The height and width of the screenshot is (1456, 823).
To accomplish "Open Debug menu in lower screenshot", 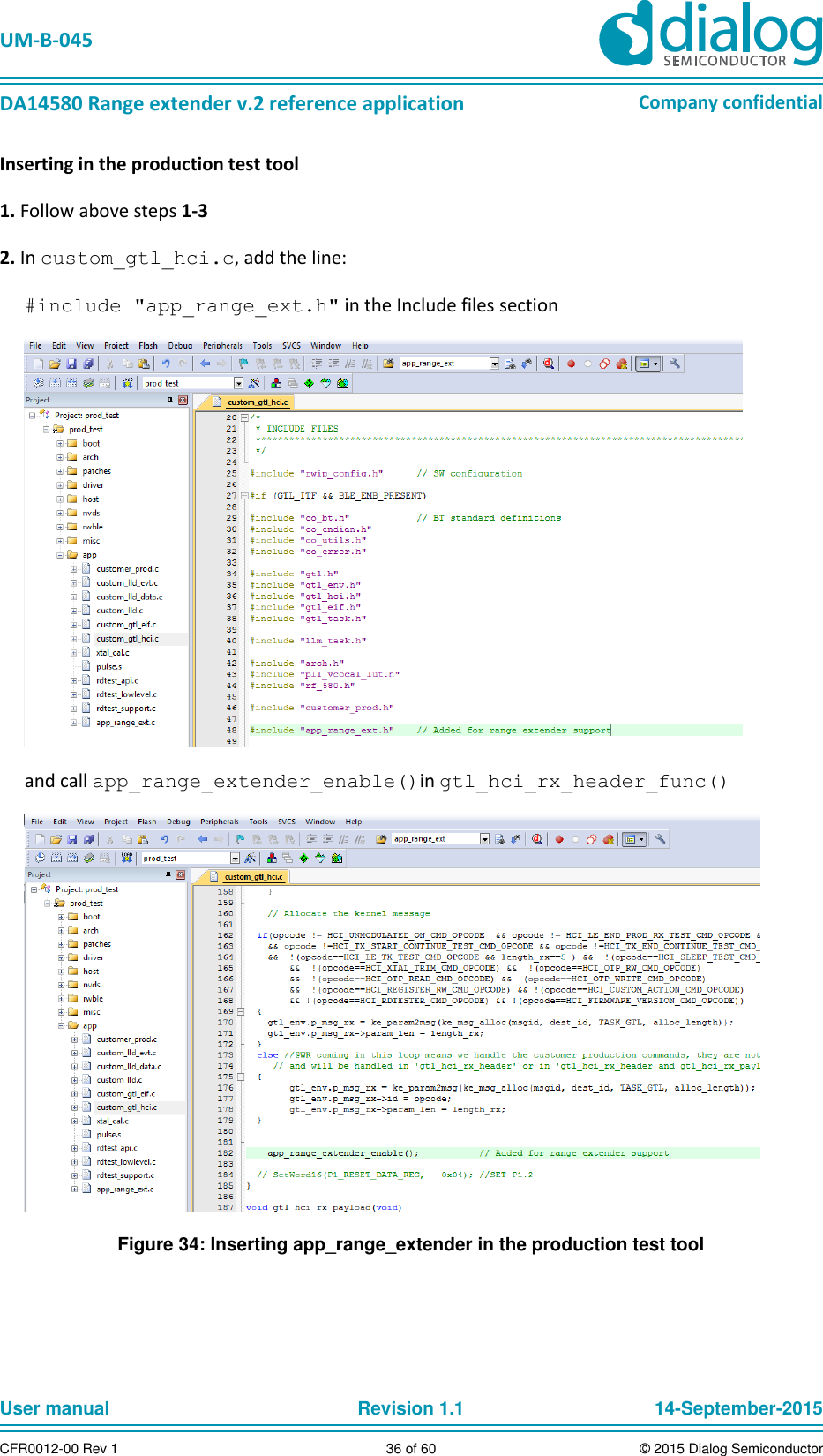I will (178, 822).
